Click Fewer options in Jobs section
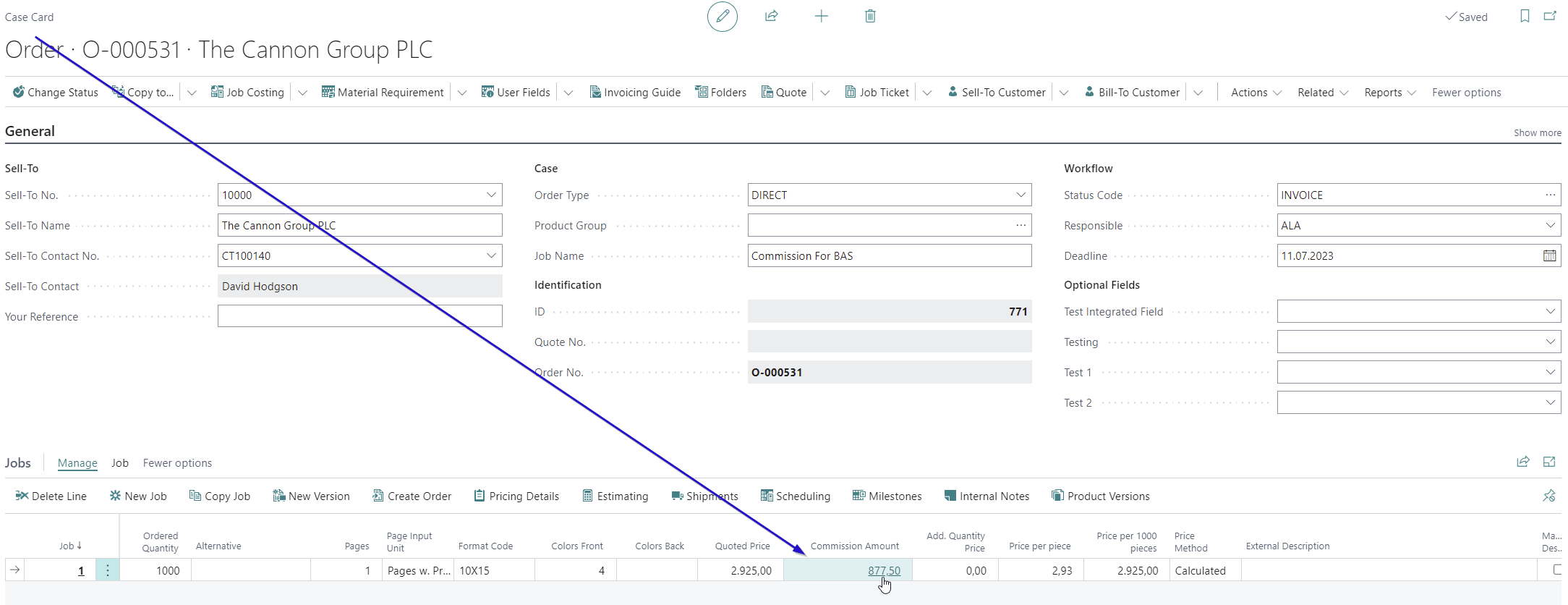This screenshot has height=605, width=1568. point(177,462)
